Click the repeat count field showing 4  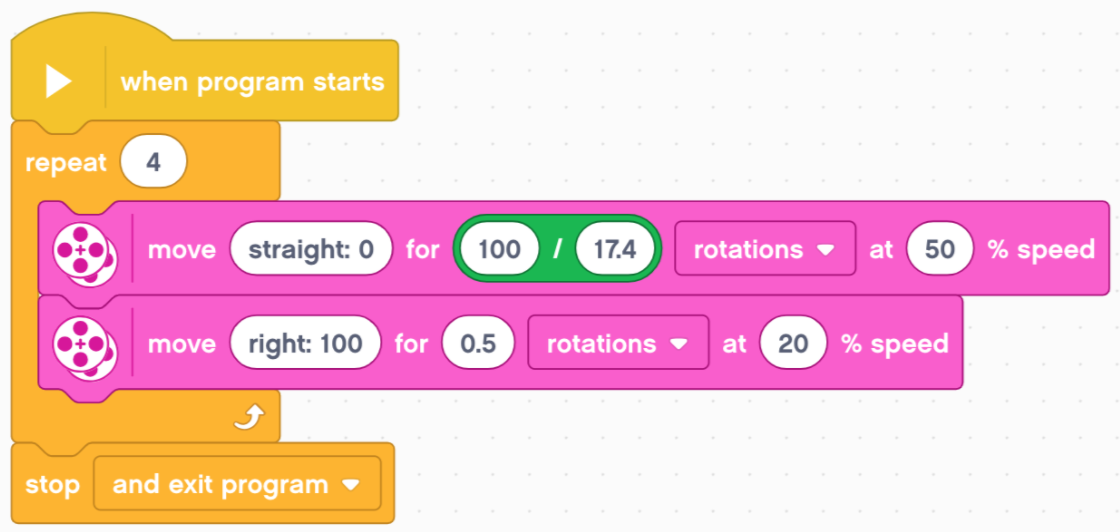pos(154,163)
